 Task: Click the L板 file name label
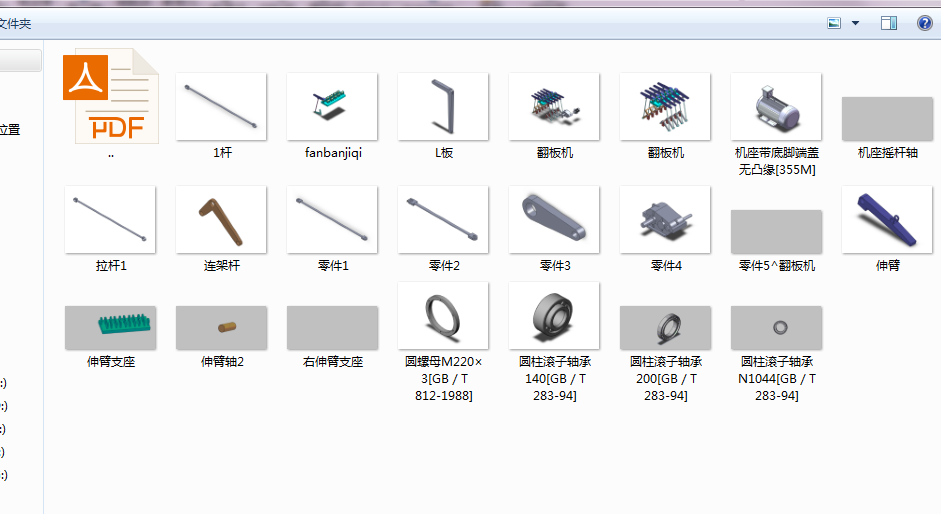tap(444, 153)
